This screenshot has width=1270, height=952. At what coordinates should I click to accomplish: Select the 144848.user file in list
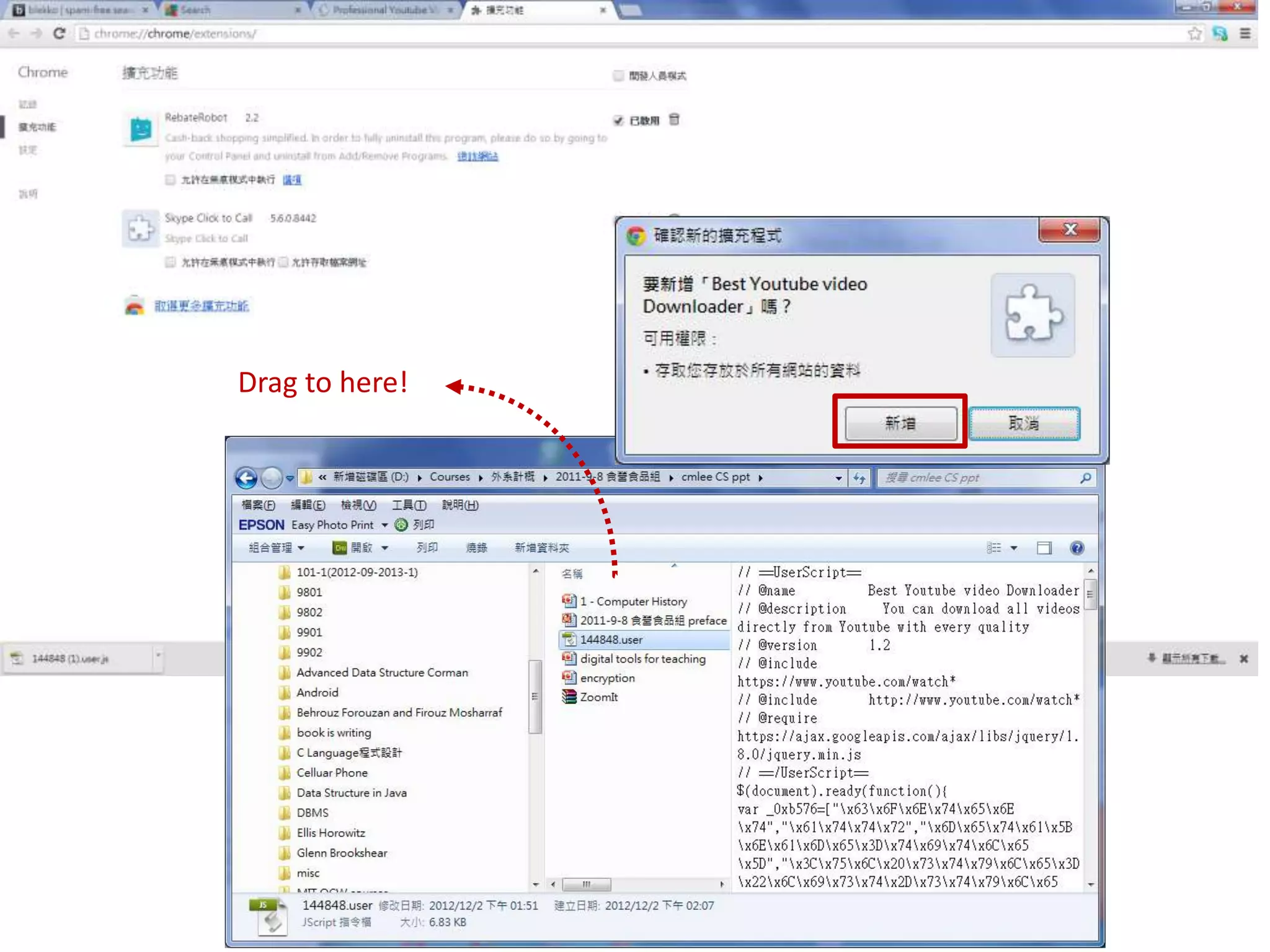[611, 640]
